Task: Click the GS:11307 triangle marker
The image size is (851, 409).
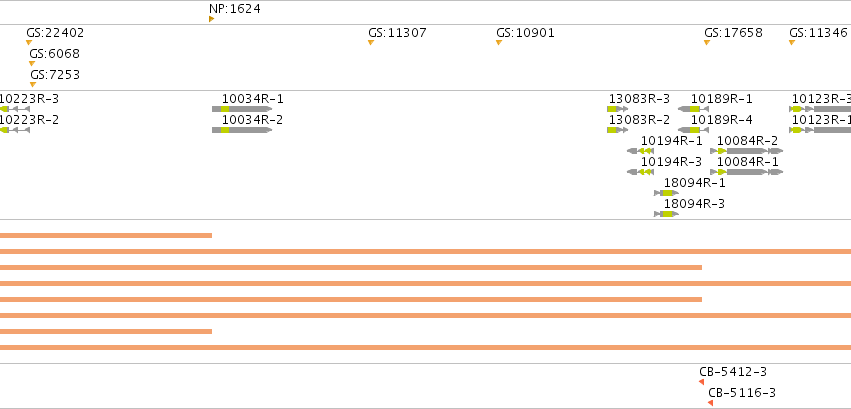Action: 371,42
